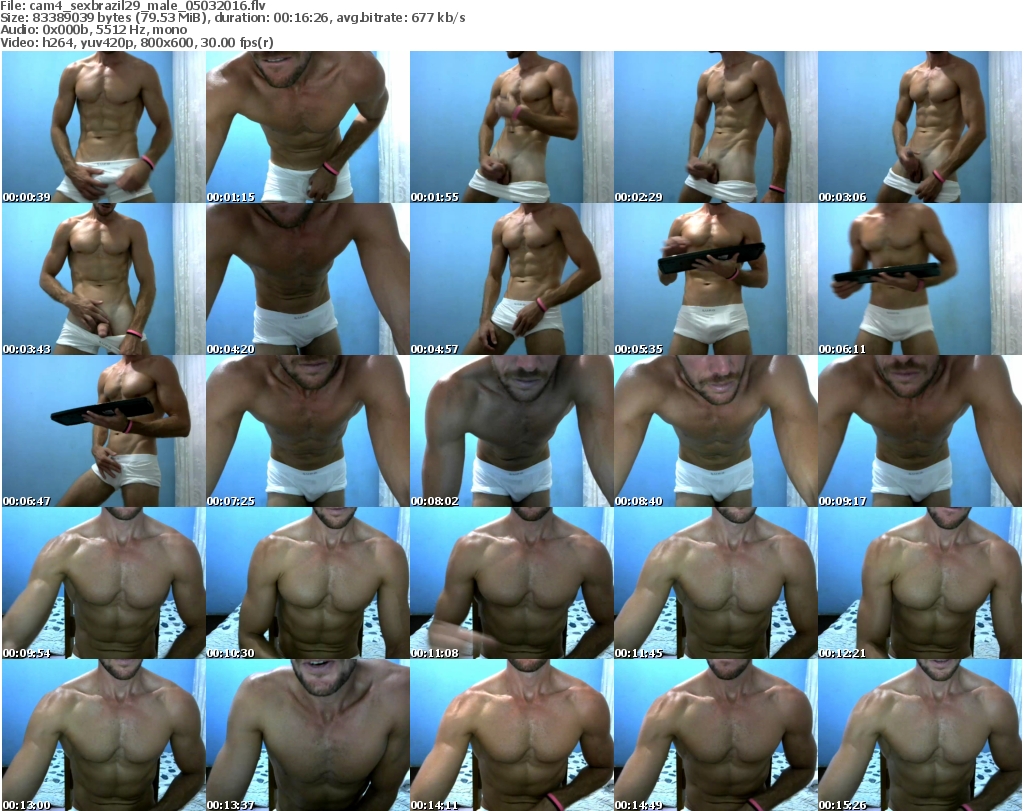Open the frame stamped 00:04:57

pos(512,279)
